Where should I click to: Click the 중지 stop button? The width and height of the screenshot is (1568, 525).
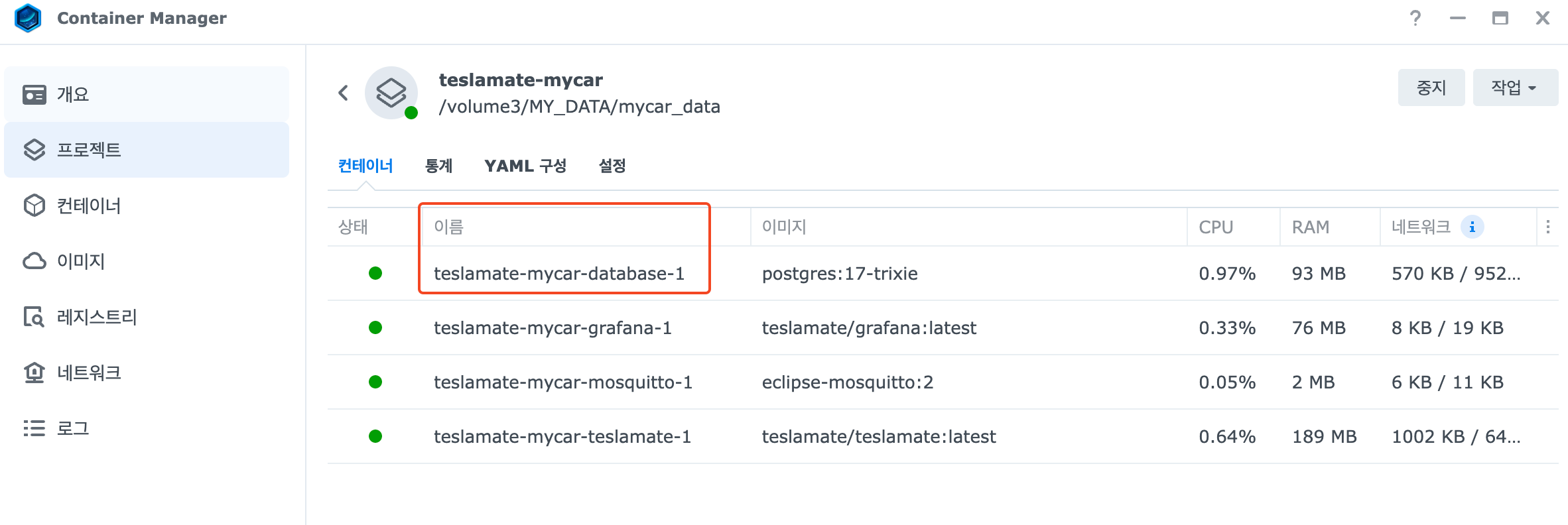coord(1431,87)
